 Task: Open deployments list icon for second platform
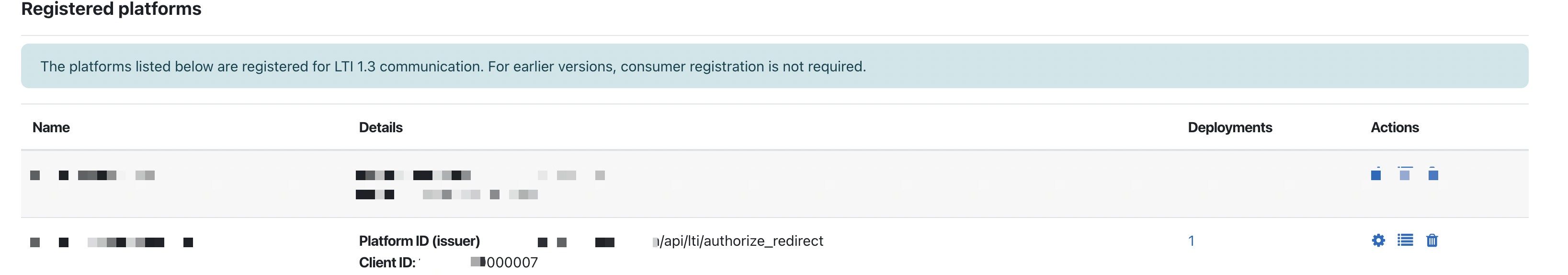click(1405, 241)
